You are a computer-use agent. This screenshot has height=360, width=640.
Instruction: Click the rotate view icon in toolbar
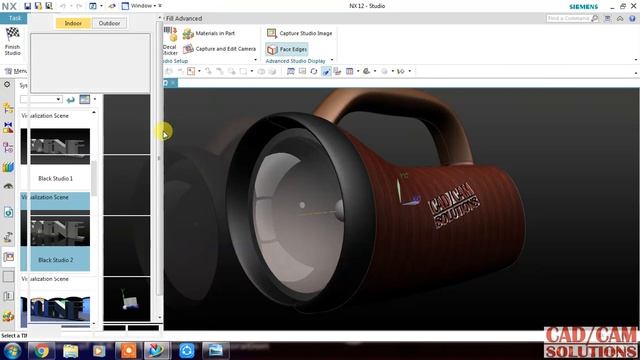313,71
